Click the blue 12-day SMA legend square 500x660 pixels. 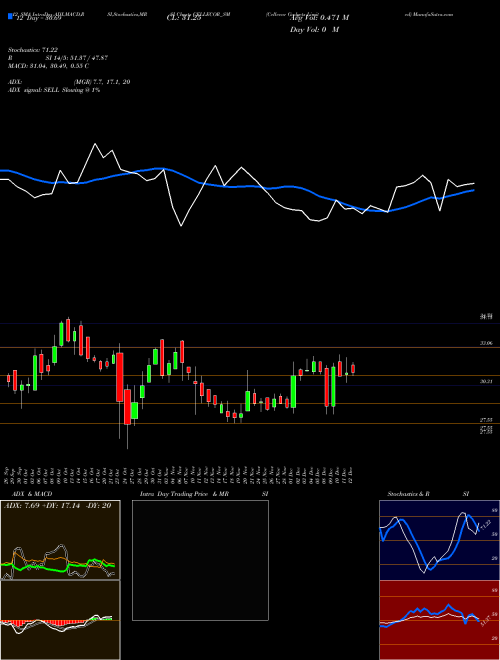coord(10,16)
